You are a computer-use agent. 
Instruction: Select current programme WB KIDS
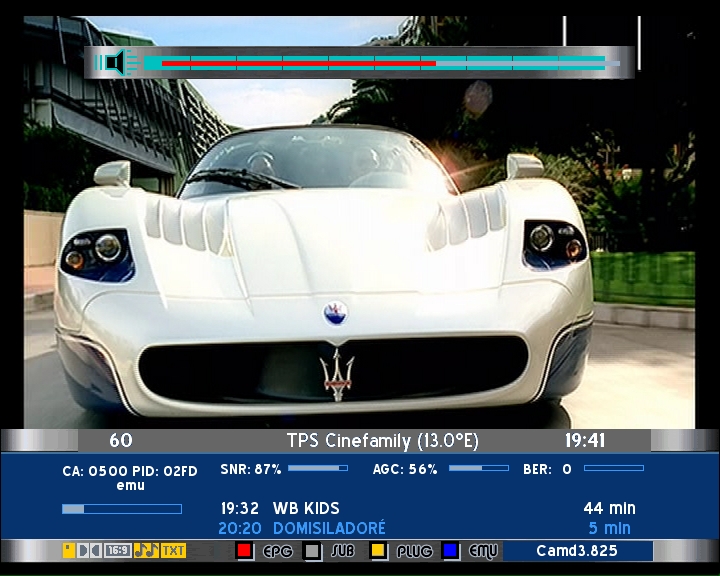pos(306,508)
